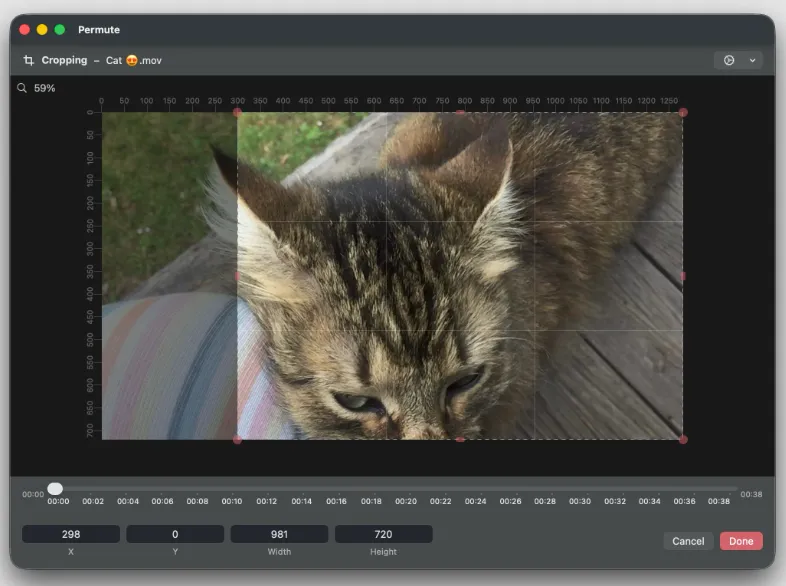Click the Done button
Screen dimensions: 786x586
[x=741, y=541]
